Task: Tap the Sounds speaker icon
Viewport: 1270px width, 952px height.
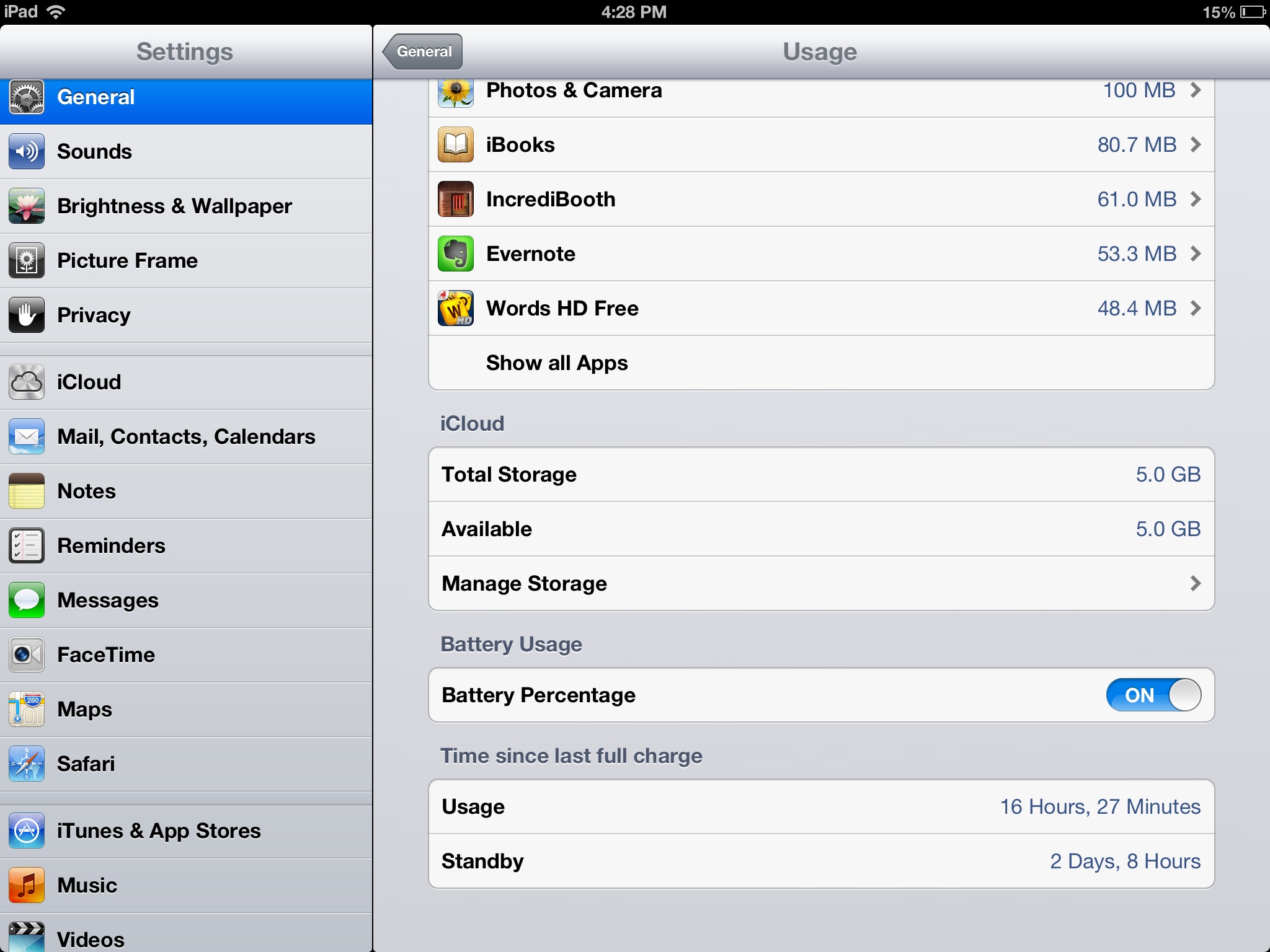Action: pyautogui.click(x=27, y=151)
